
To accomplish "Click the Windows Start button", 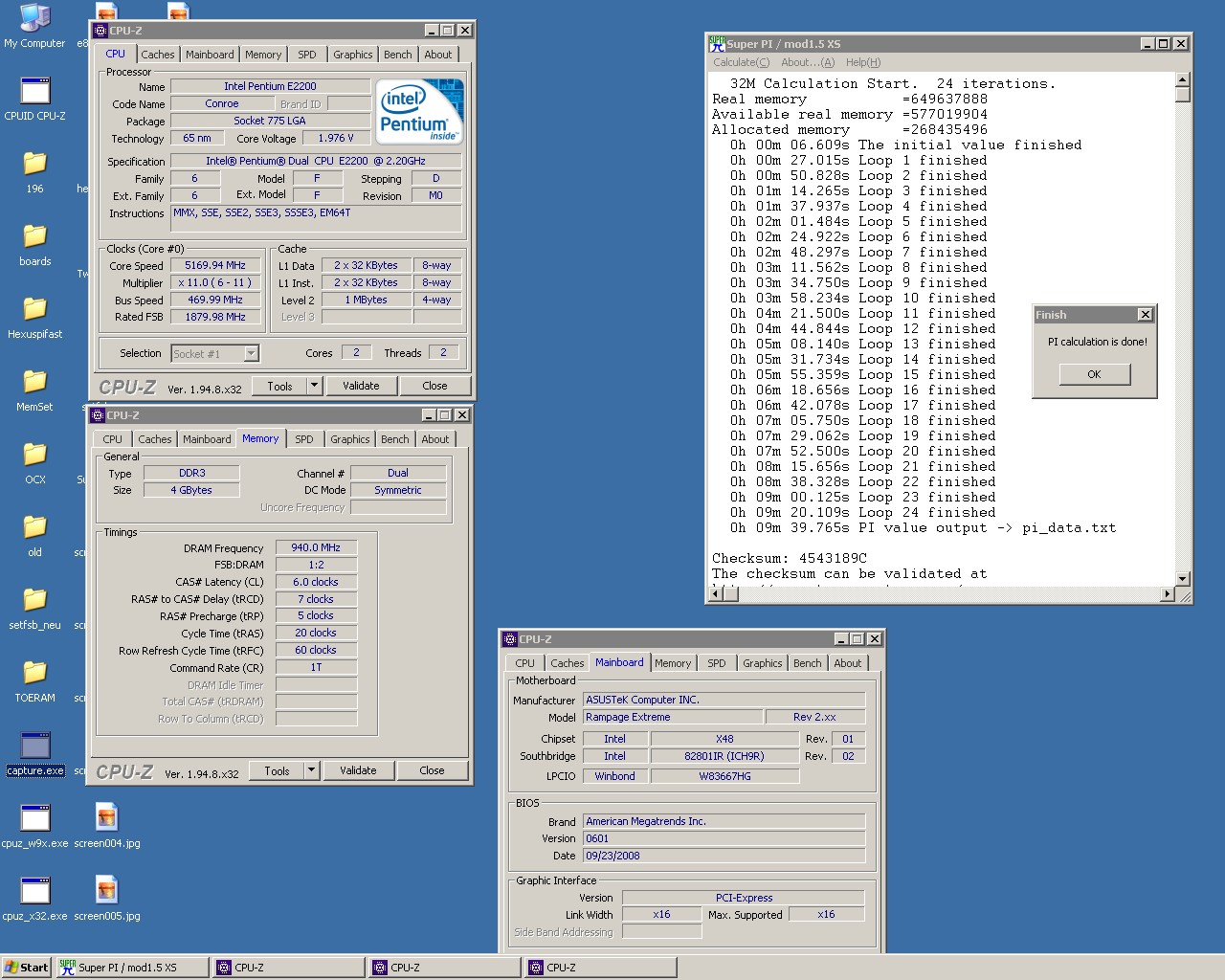I will [x=26, y=968].
